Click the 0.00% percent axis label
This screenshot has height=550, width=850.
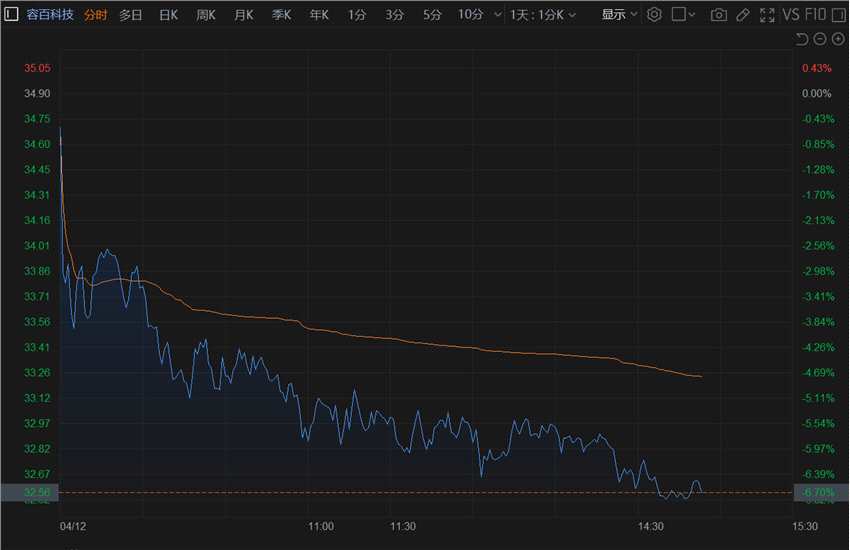pyautogui.click(x=816, y=94)
